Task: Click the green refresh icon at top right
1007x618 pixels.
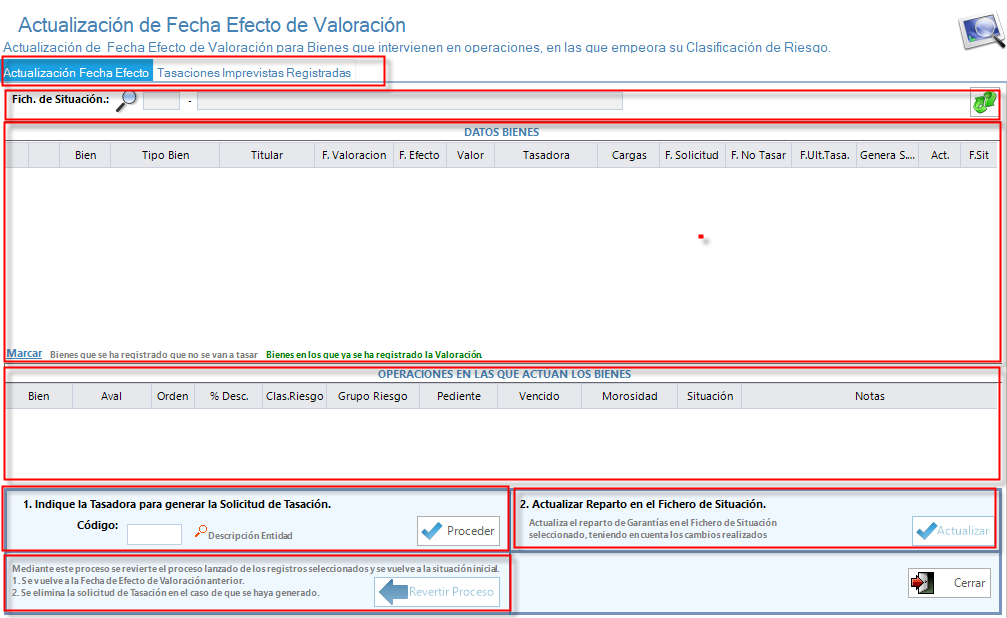Action: 983,102
